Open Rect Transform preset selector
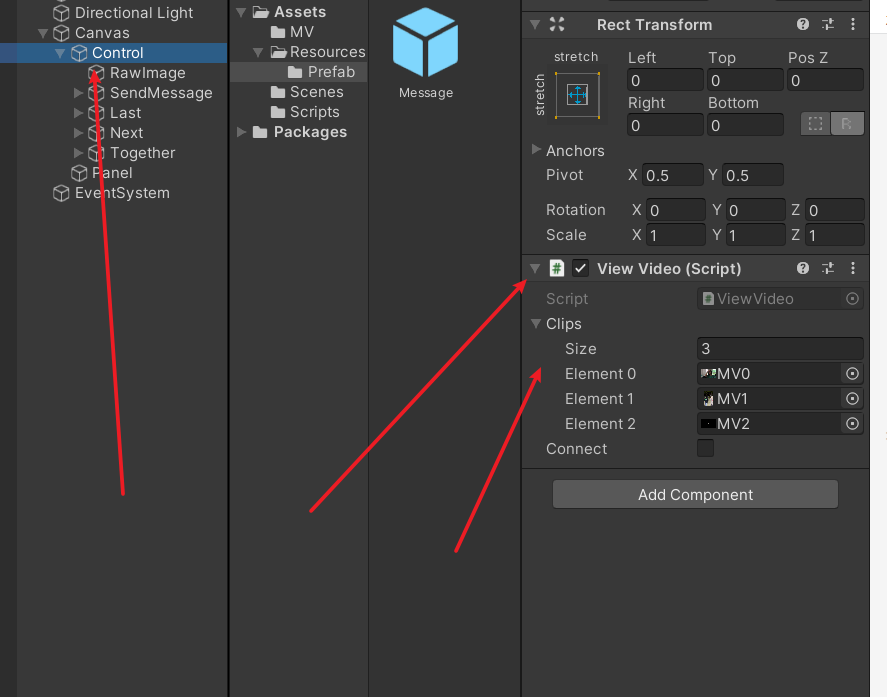This screenshot has width=887, height=697. (x=828, y=24)
